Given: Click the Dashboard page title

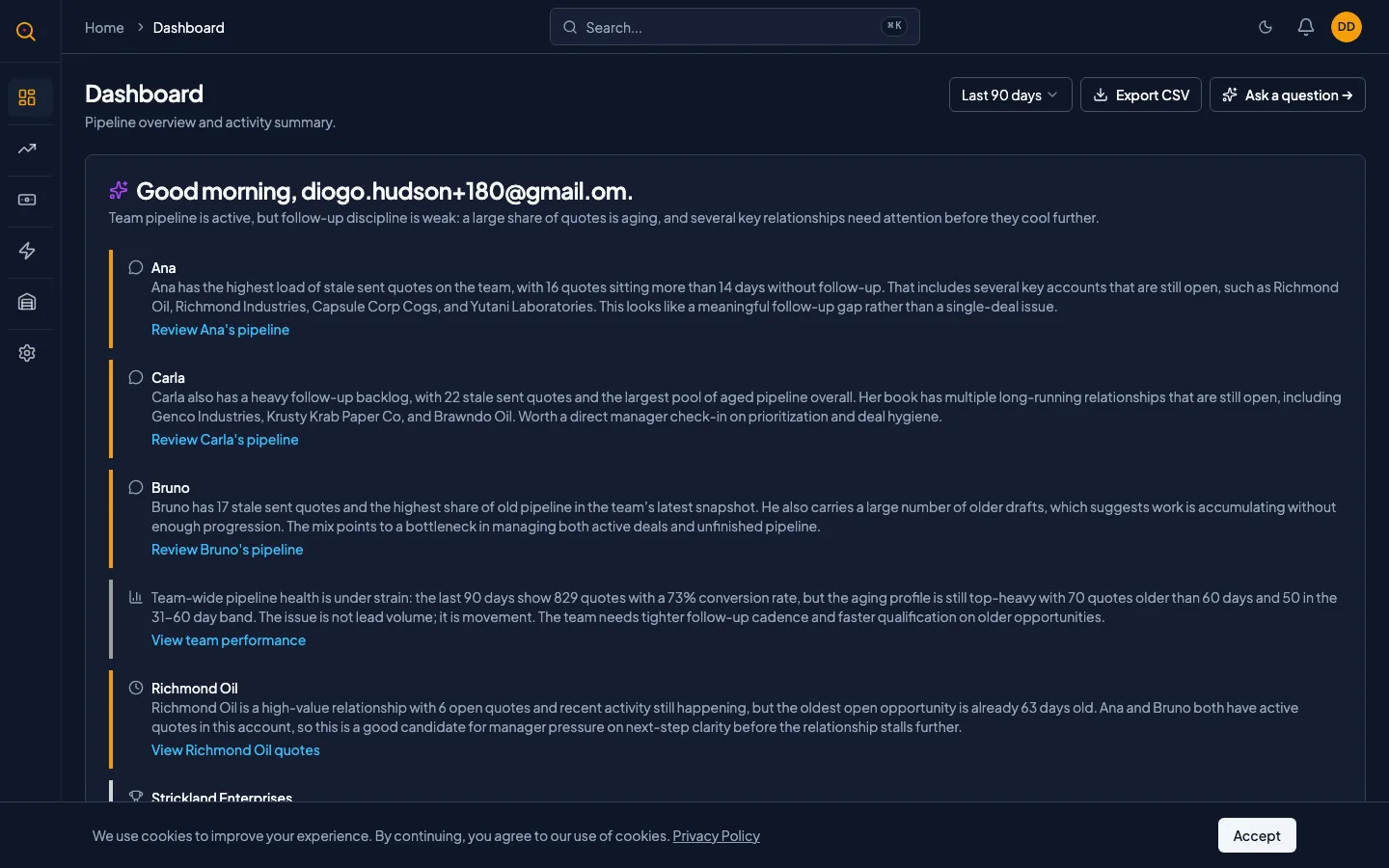Looking at the screenshot, I should 144,94.
